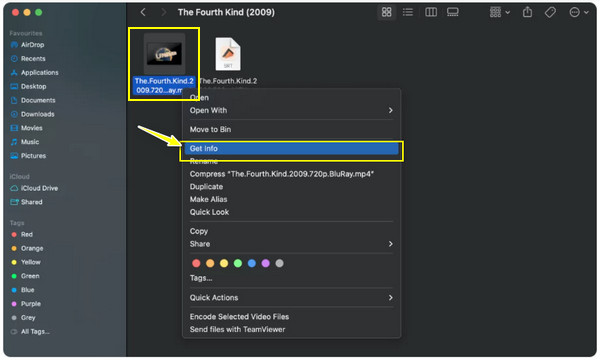
Task: Apply the purple tag color
Action: click(x=266, y=263)
